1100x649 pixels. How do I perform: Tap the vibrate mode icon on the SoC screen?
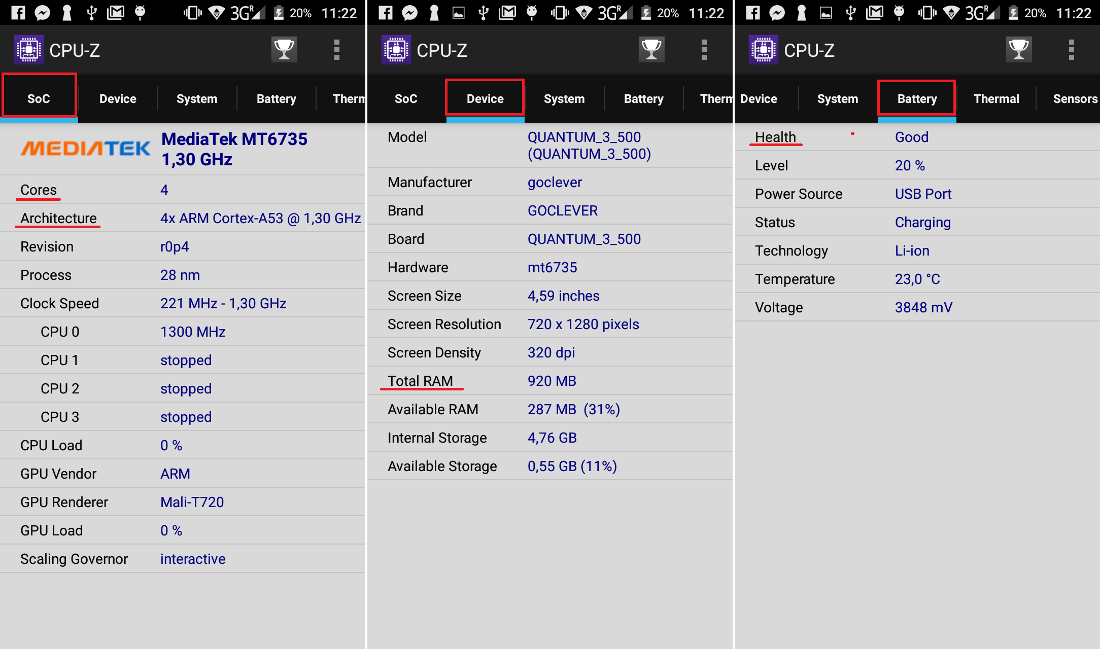click(192, 13)
